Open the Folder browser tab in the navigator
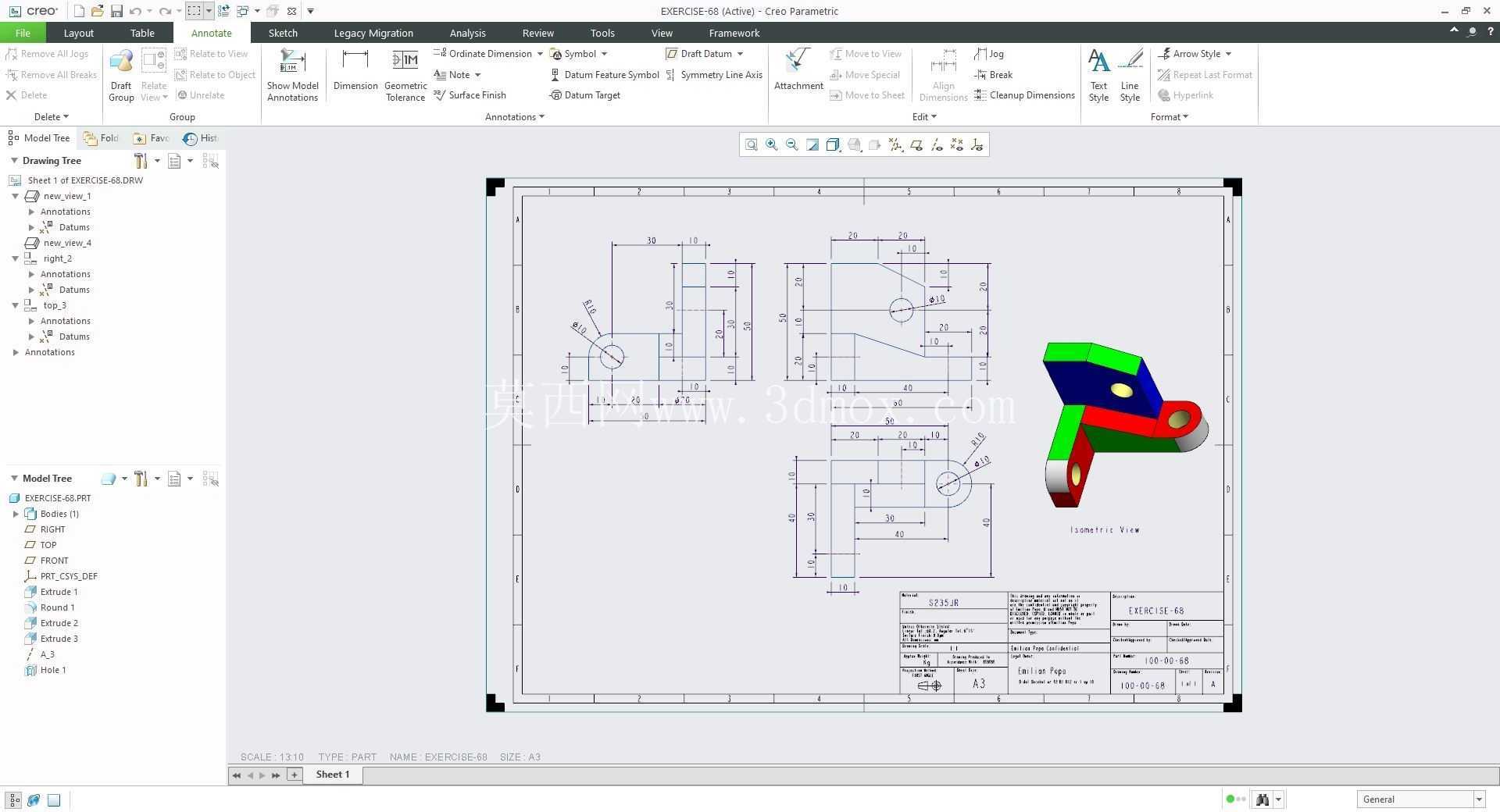Image resolution: width=1500 pixels, height=812 pixels. pyautogui.click(x=102, y=138)
